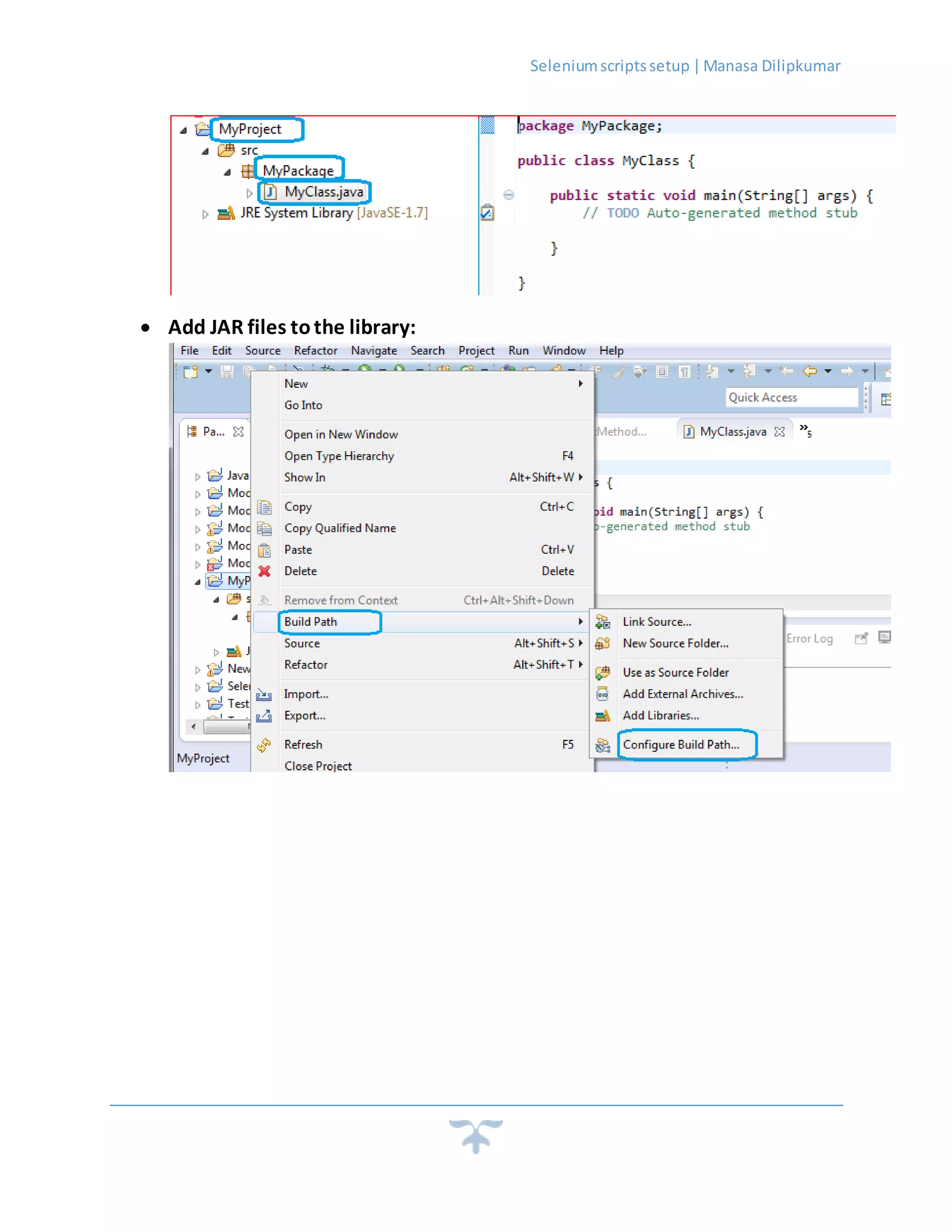This screenshot has width=952, height=1232.
Task: Click the Next Annotation toolbar icon
Action: (x=713, y=371)
